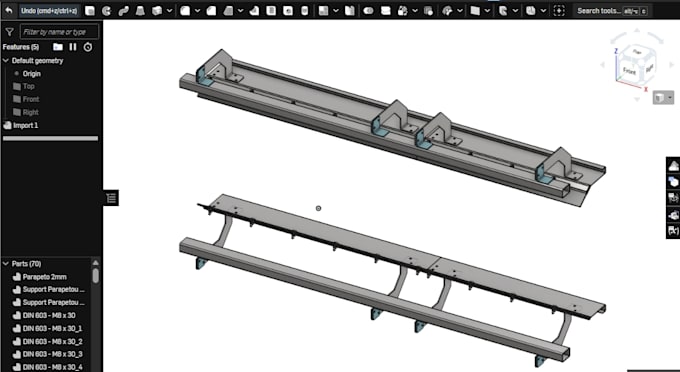The width and height of the screenshot is (680, 372).
Task: Select the Extrude tool
Action: pyautogui.click(x=90, y=11)
